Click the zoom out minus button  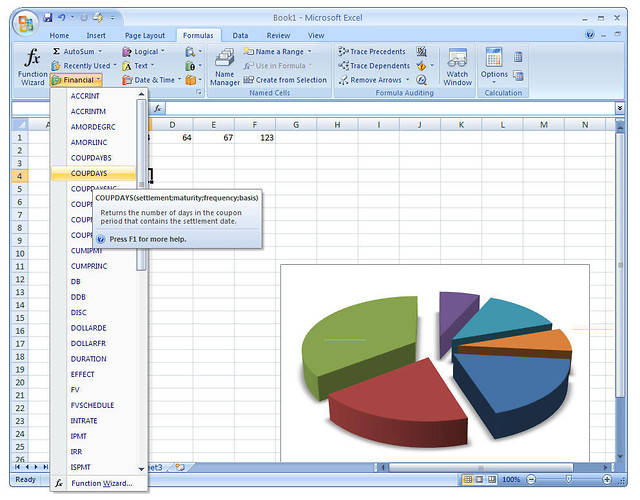pos(531,480)
